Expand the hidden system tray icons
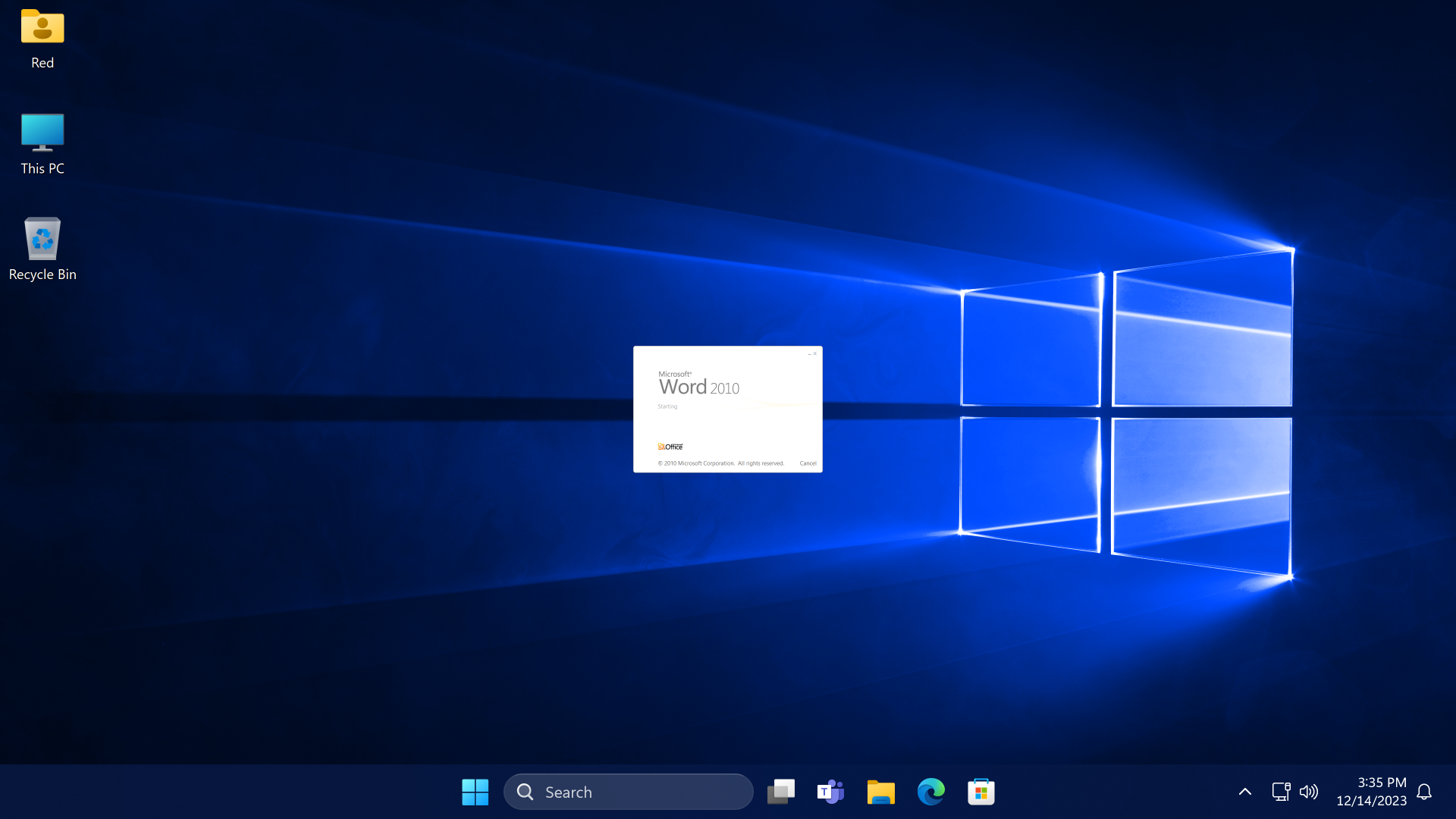Screen dimensions: 1456x819 [1245, 792]
